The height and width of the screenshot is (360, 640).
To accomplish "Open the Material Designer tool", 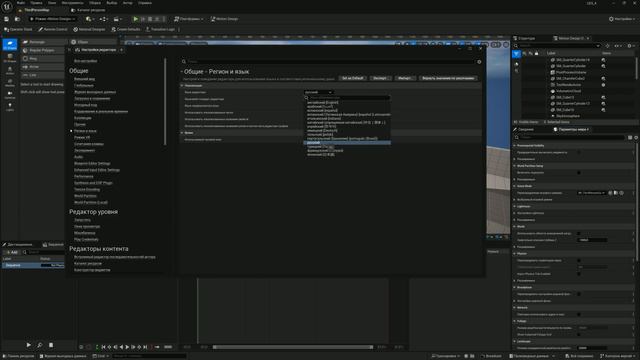I will tap(89, 29).
